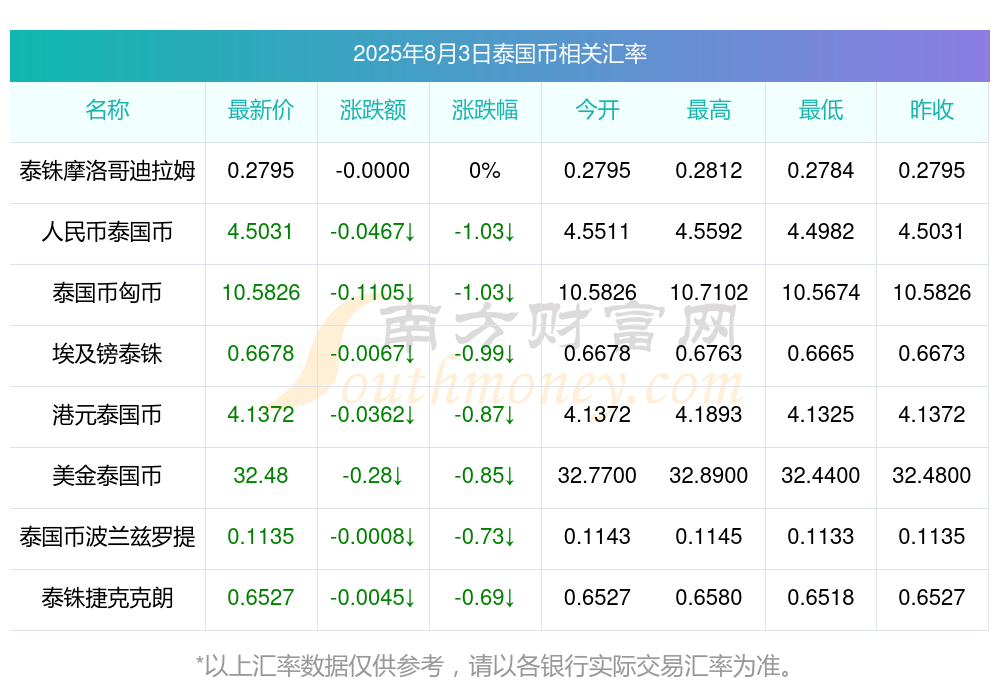The height and width of the screenshot is (698, 1000).
Task: Select the 今开 column header
Action: coord(597,110)
